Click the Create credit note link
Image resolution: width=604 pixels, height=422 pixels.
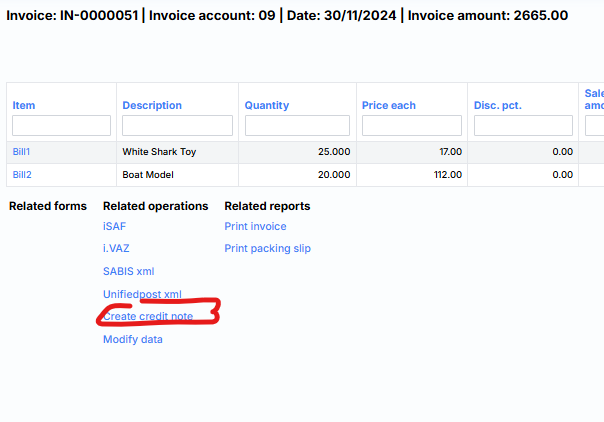click(x=148, y=316)
